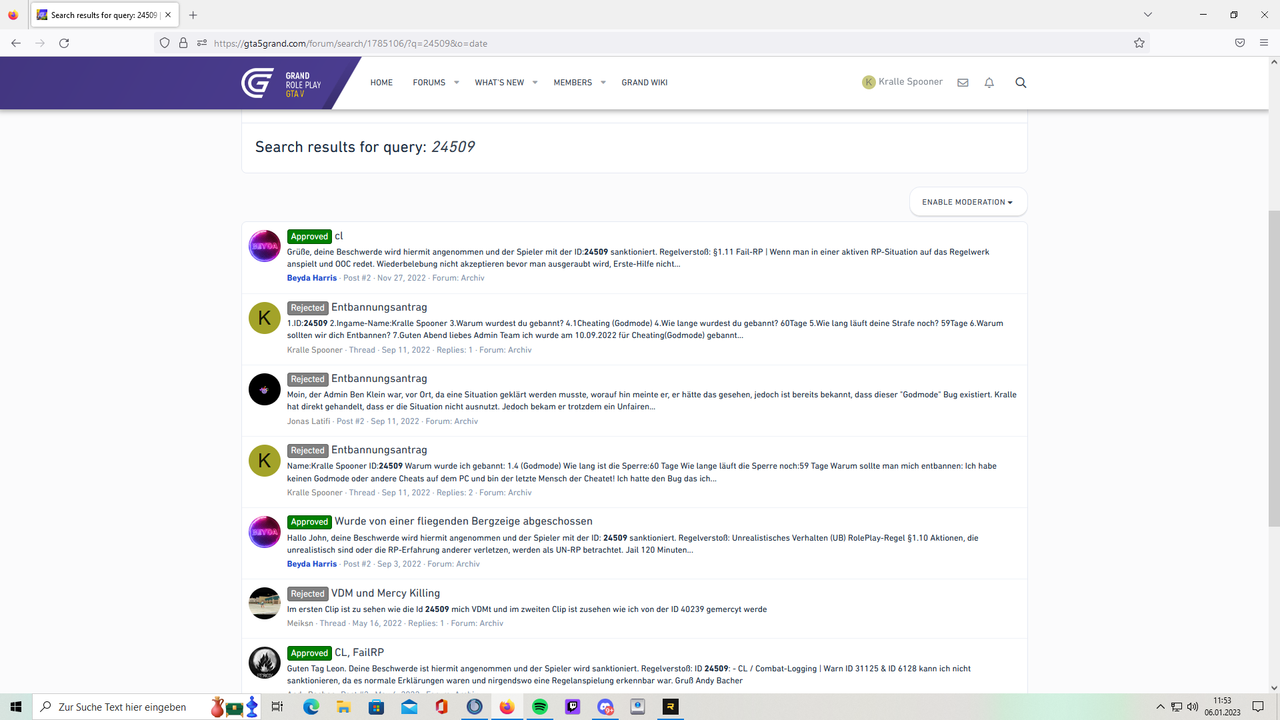Go to HOME in navigation
Image resolution: width=1280 pixels, height=720 pixels.
click(381, 83)
